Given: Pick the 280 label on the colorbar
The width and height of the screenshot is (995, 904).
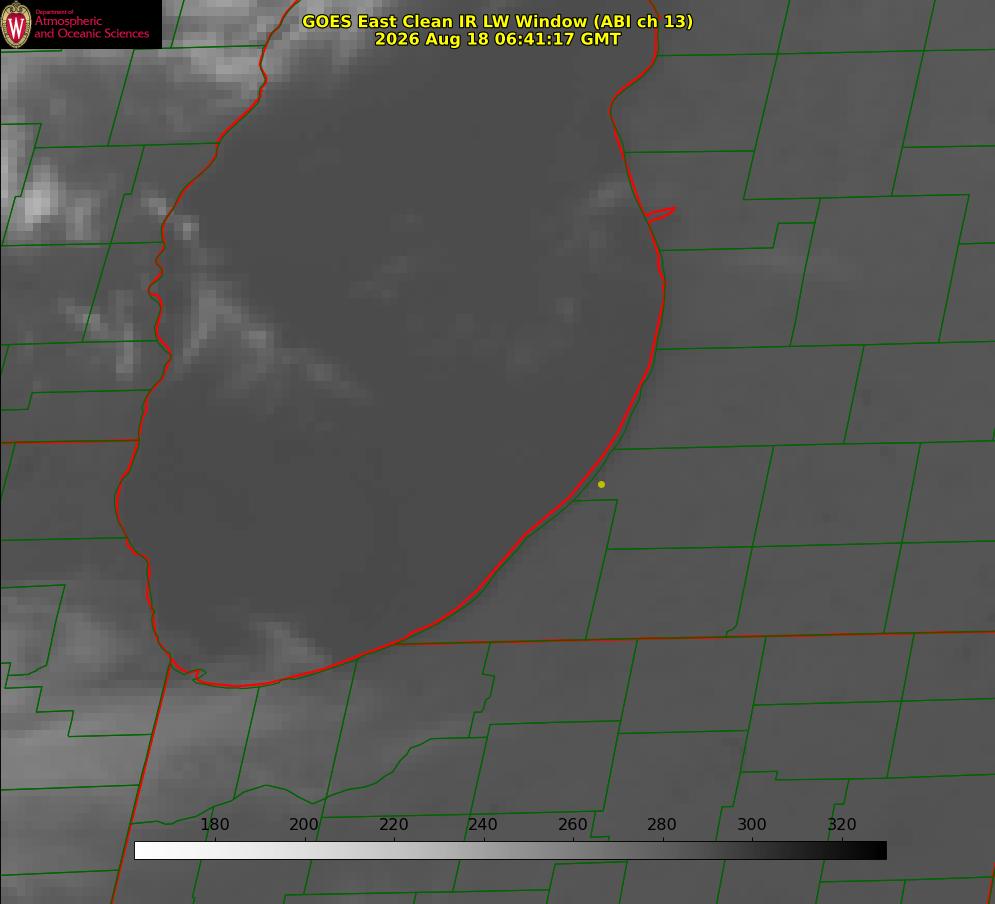Looking at the screenshot, I should point(662,824).
